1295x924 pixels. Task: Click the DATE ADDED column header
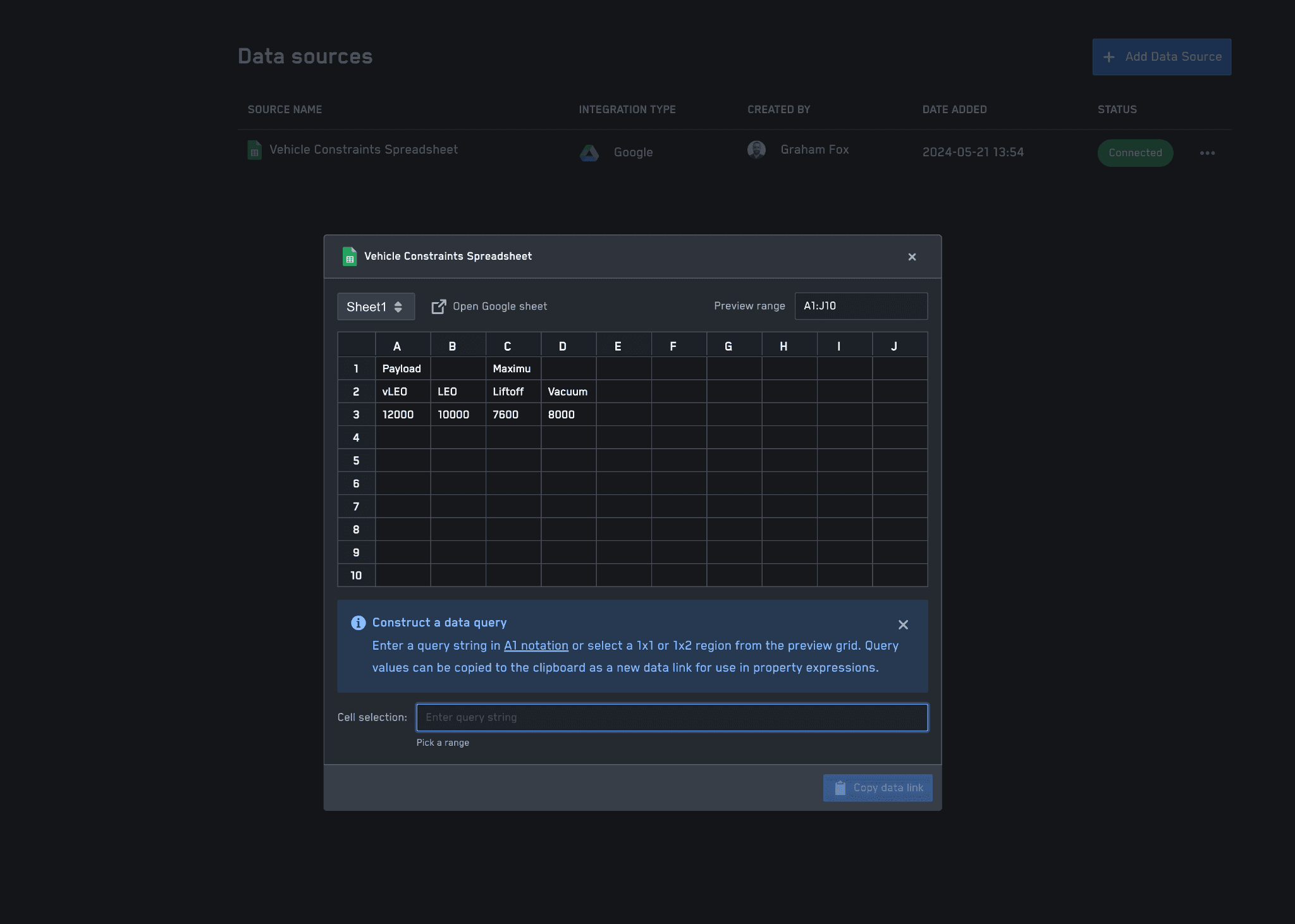954,109
